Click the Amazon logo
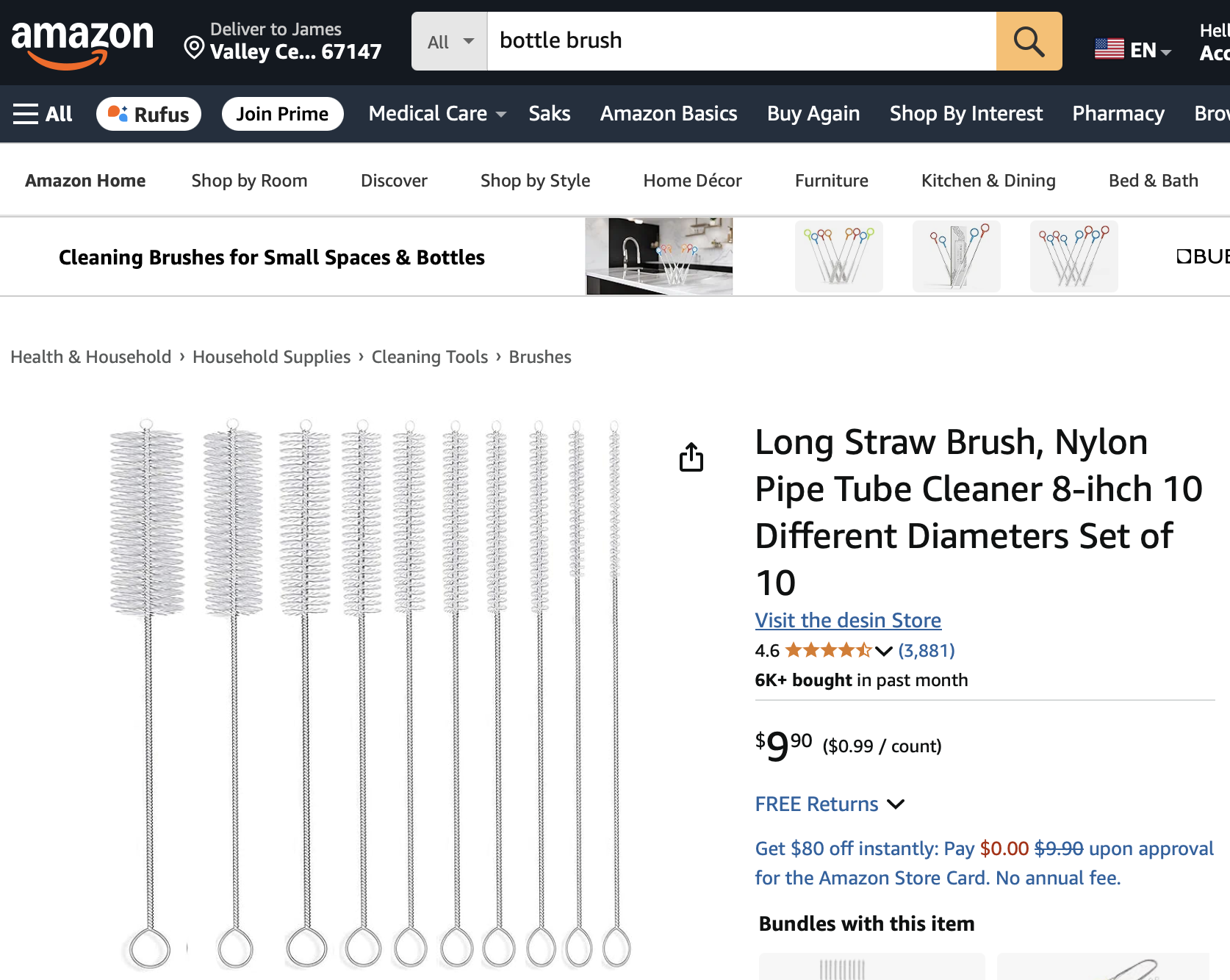1230x980 pixels. pos(82,44)
